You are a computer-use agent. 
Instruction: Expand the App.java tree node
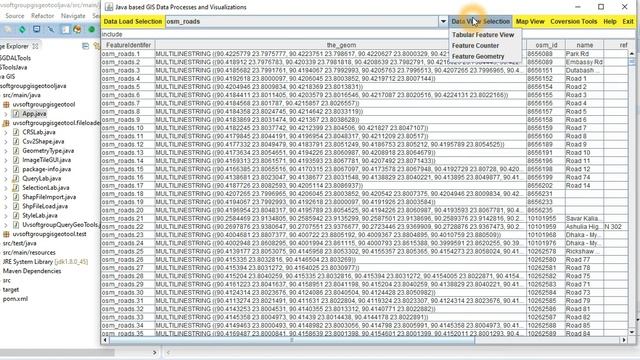pos(6,114)
